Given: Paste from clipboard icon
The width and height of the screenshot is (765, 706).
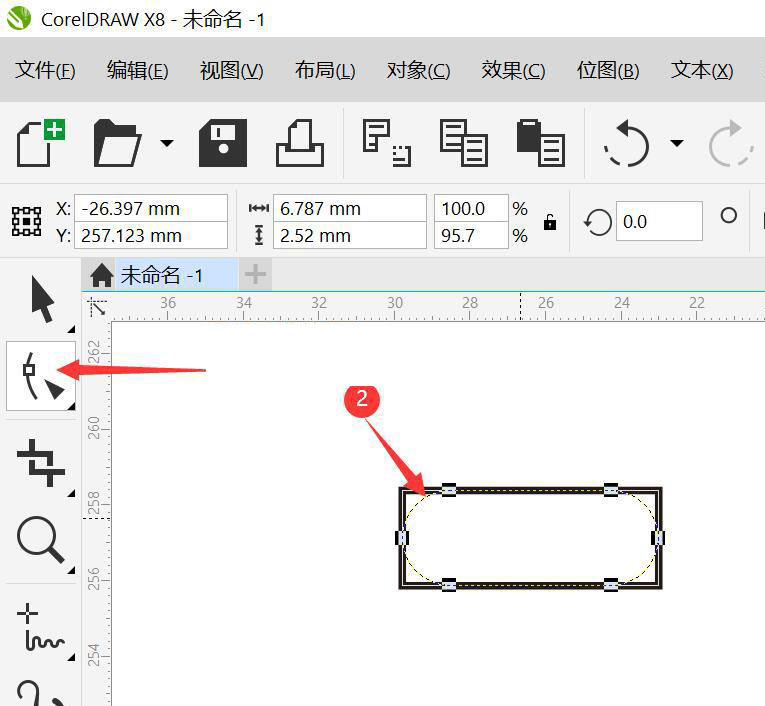Looking at the screenshot, I should (541, 142).
